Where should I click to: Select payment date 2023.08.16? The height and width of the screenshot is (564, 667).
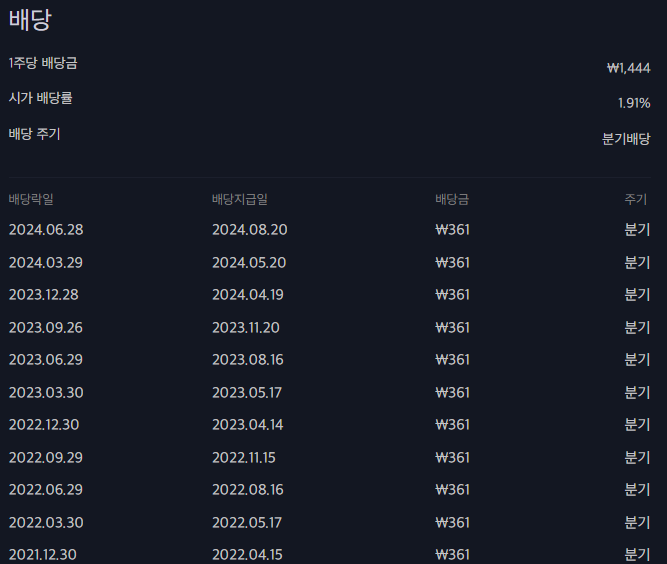(248, 360)
